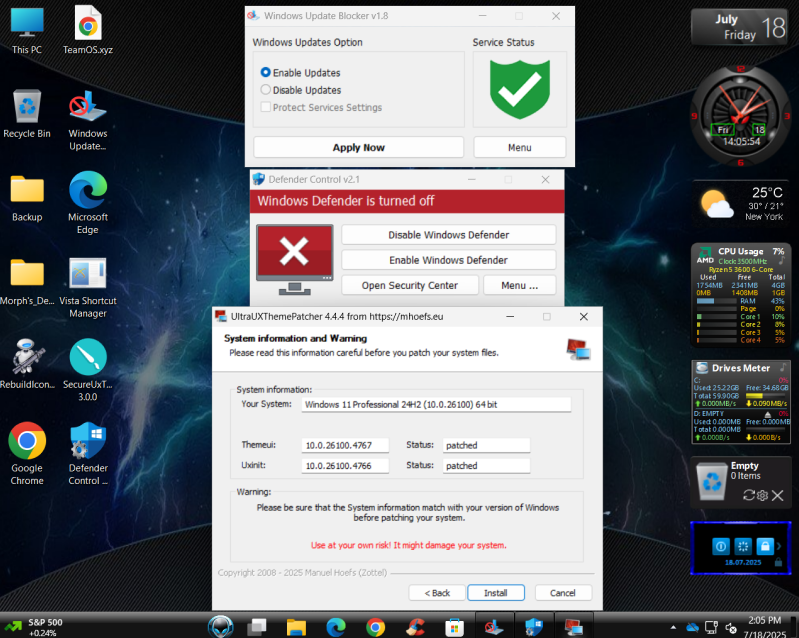Click the Alienware start button on taskbar
Image resolution: width=799 pixels, height=638 pixels.
coord(221,627)
